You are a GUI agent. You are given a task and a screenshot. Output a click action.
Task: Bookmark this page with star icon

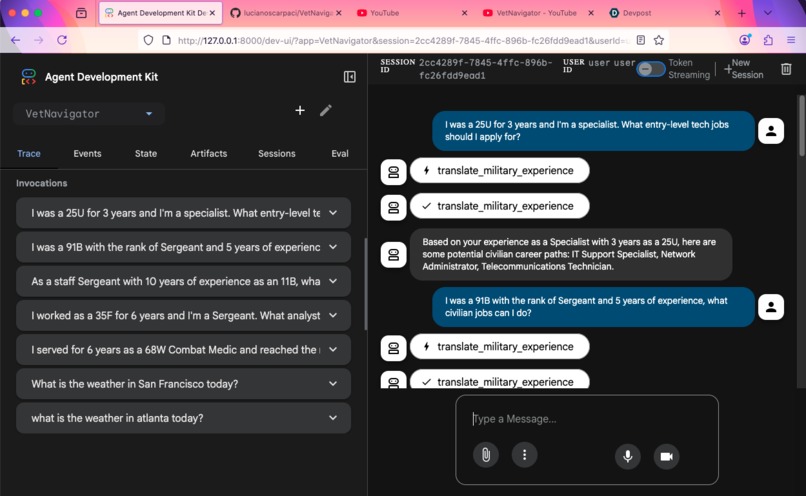pos(659,40)
